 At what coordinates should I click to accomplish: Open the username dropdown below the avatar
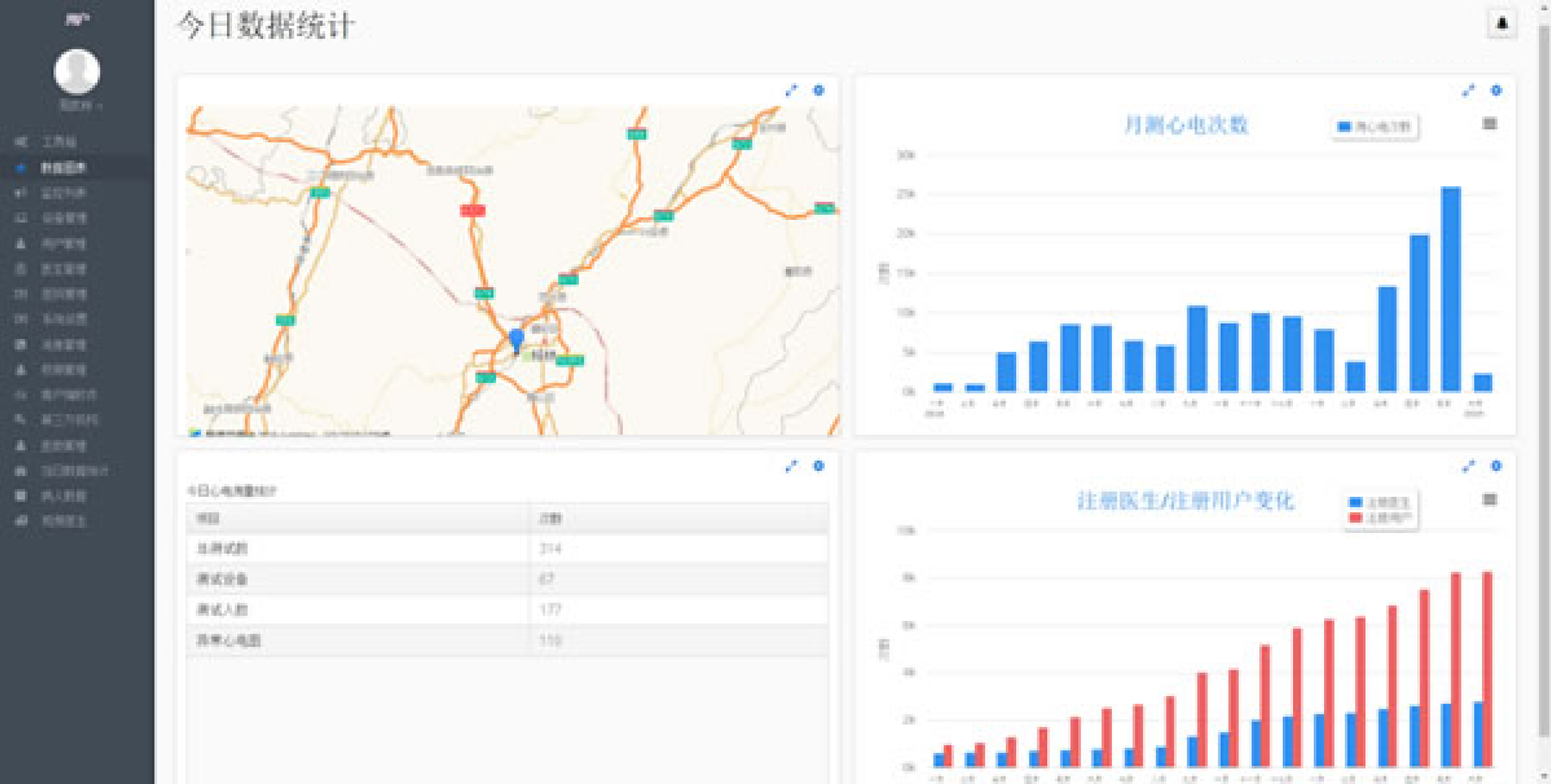[80, 105]
